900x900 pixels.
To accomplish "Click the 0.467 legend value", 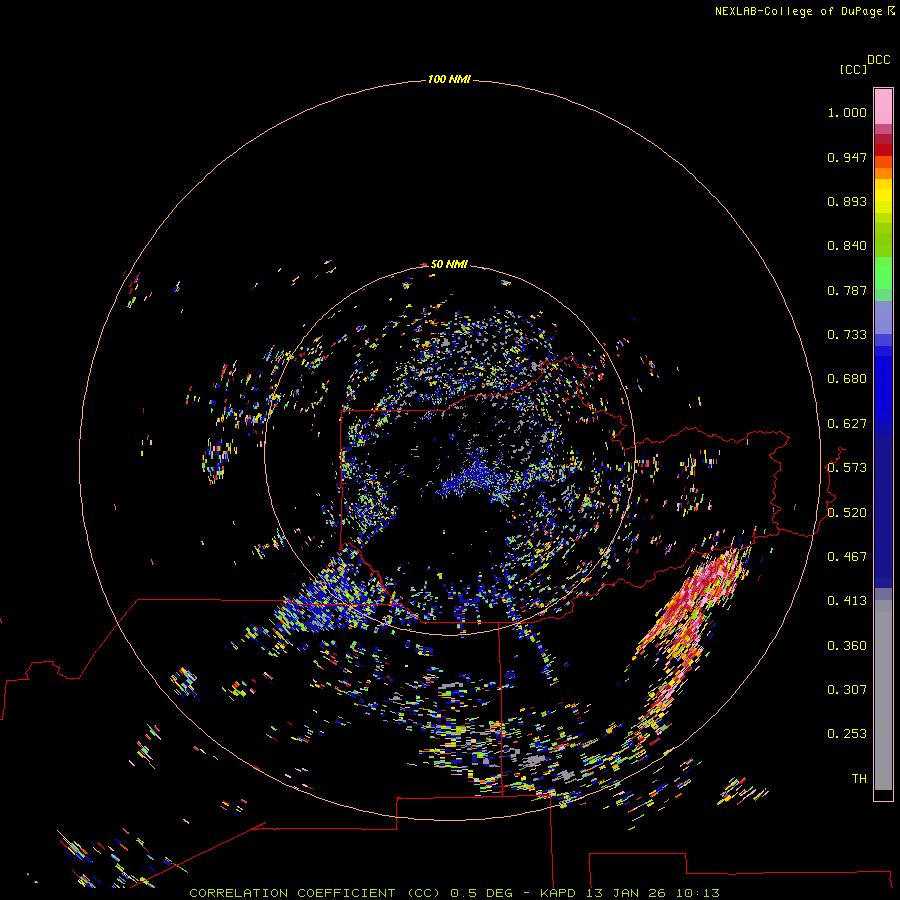I will pos(847,557).
